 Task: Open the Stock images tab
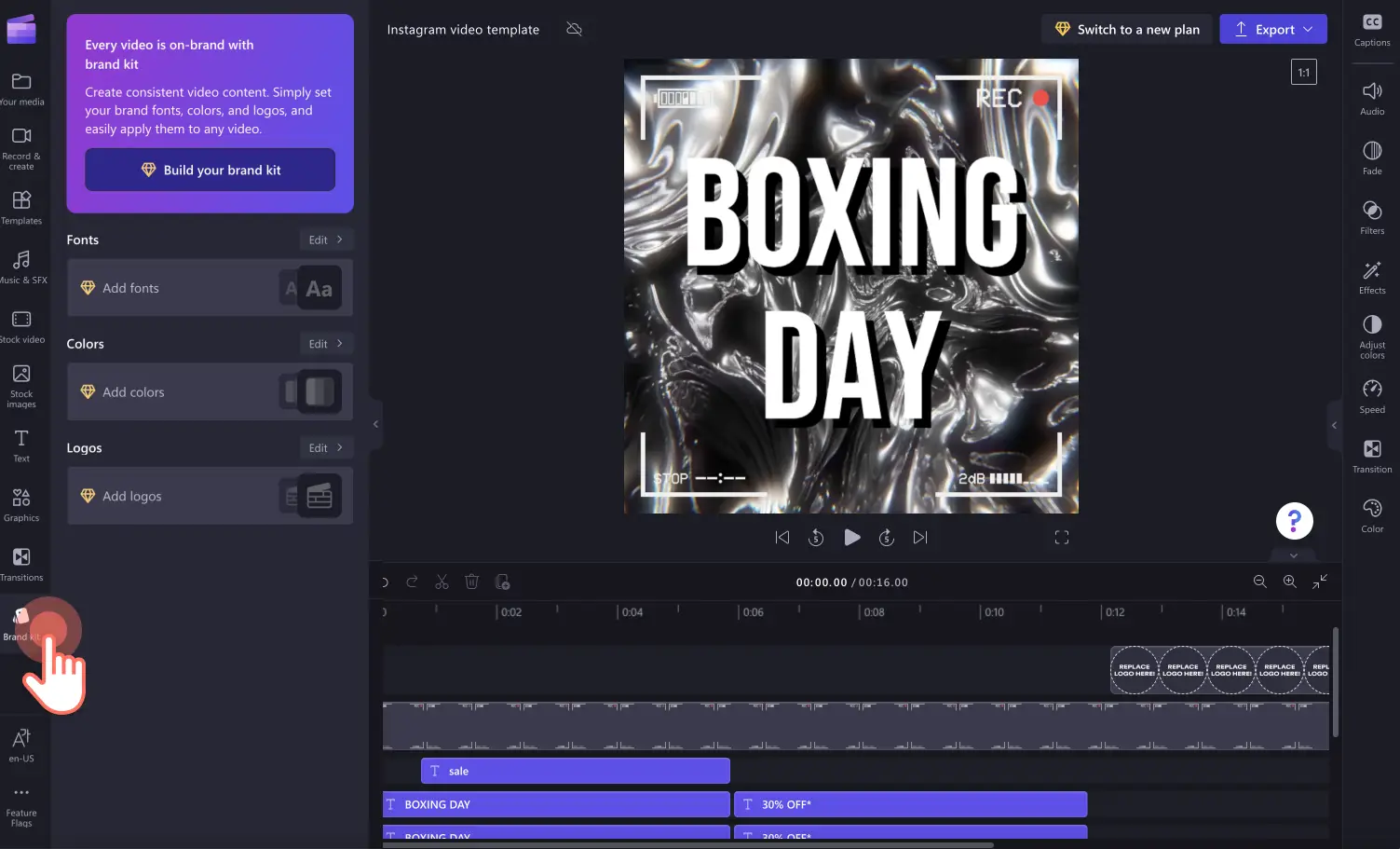21,386
